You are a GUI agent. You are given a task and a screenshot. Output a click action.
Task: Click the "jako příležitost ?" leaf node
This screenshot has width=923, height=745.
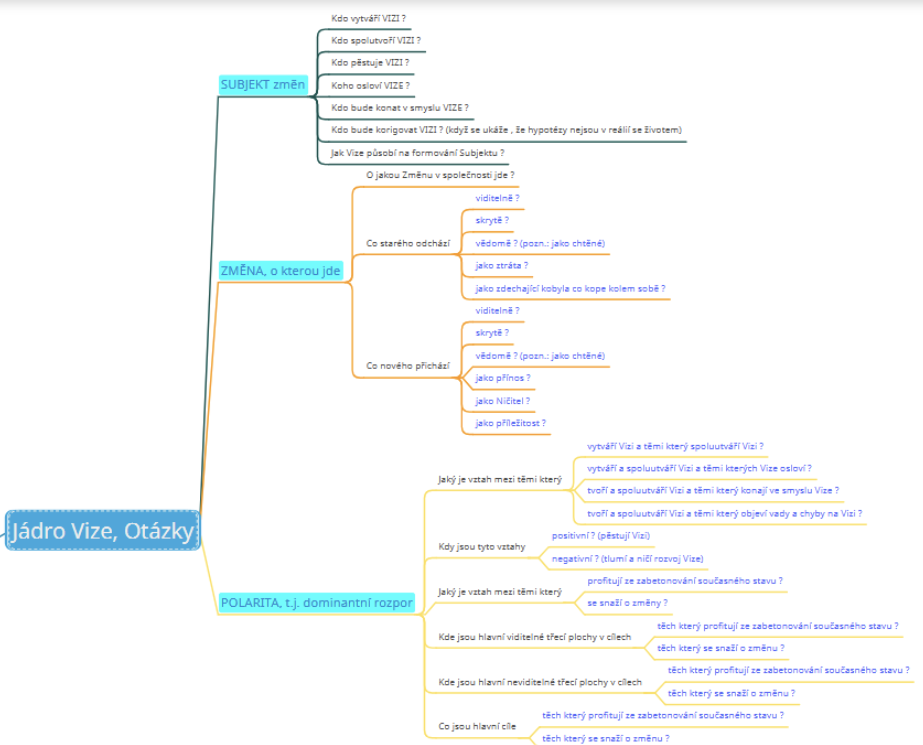(x=510, y=423)
